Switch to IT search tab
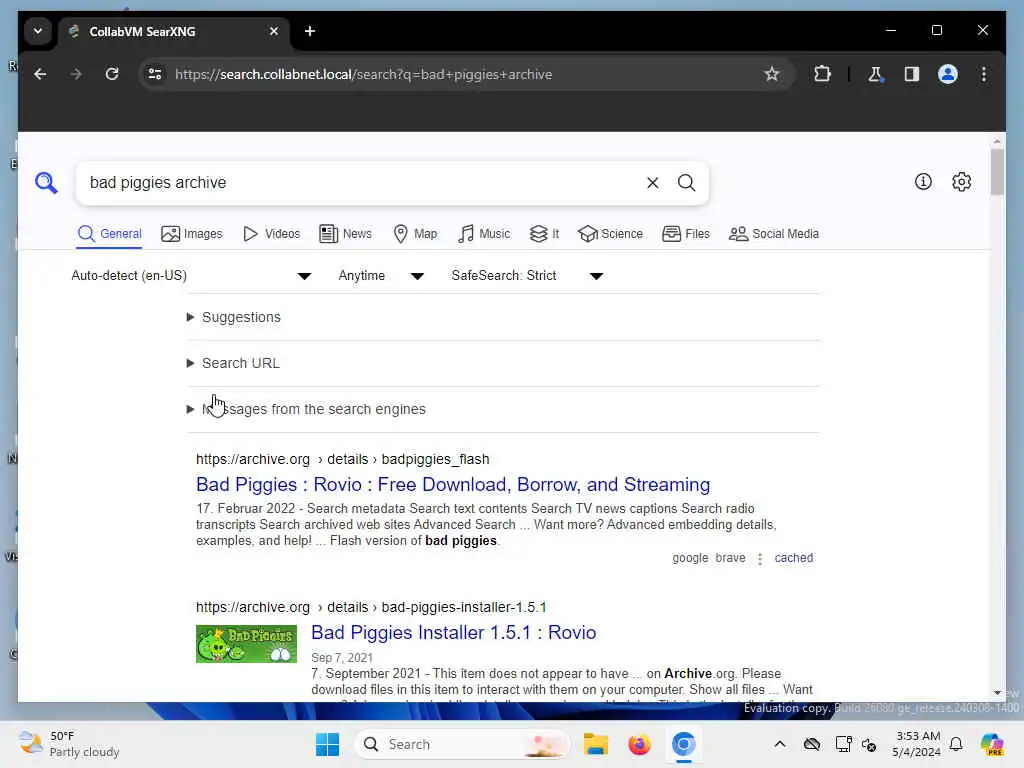 [544, 234]
